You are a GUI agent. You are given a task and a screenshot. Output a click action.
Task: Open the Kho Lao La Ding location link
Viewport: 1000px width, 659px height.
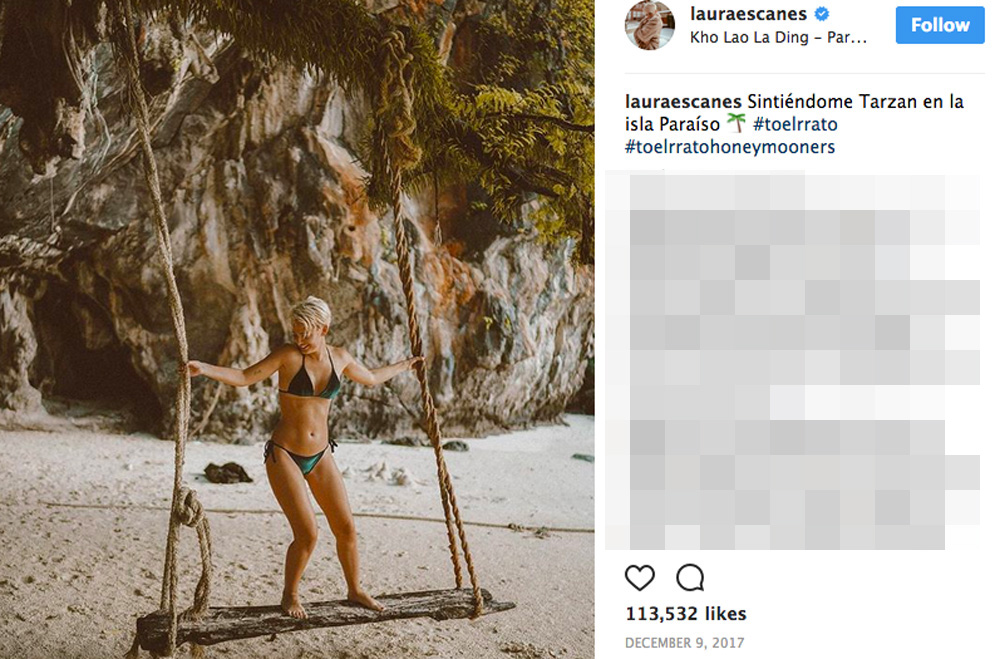pos(778,38)
